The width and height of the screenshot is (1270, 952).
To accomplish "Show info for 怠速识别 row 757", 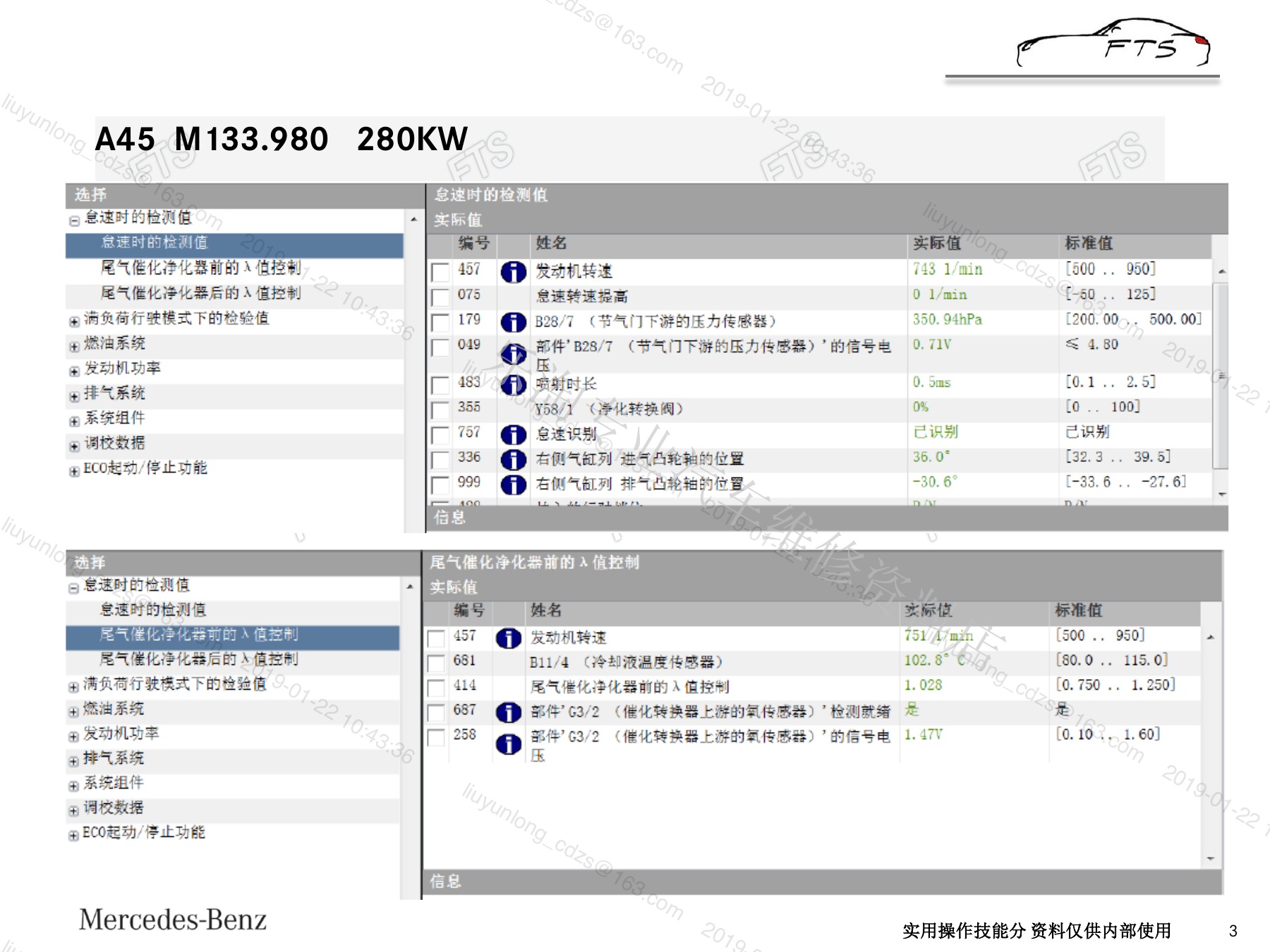I will tap(513, 434).
